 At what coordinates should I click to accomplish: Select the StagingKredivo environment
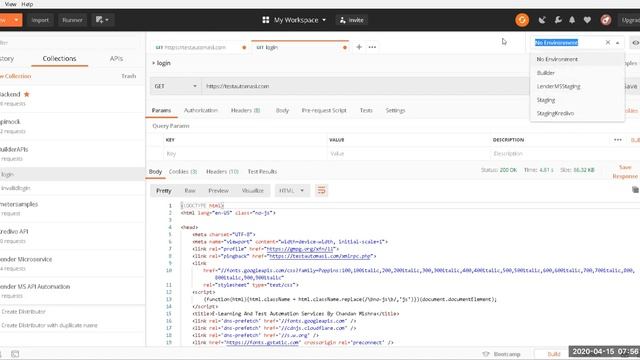pyautogui.click(x=577, y=113)
